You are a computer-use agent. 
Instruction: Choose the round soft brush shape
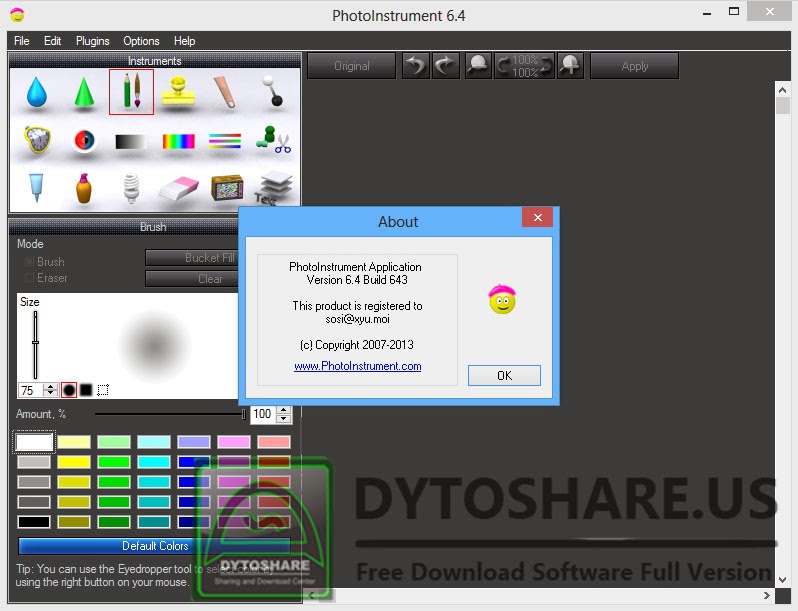click(x=69, y=390)
